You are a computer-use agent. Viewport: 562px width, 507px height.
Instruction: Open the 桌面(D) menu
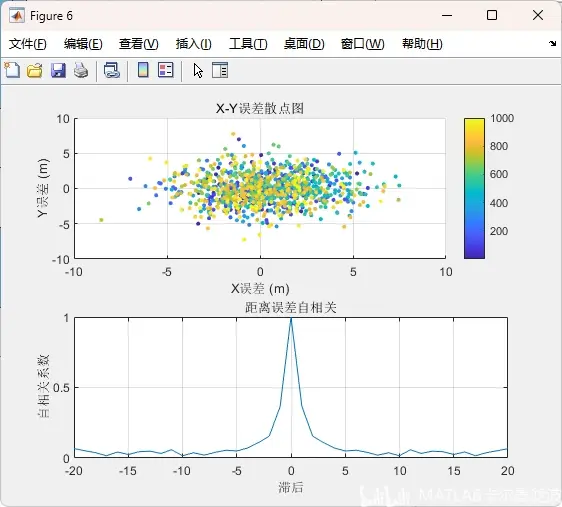(304, 44)
